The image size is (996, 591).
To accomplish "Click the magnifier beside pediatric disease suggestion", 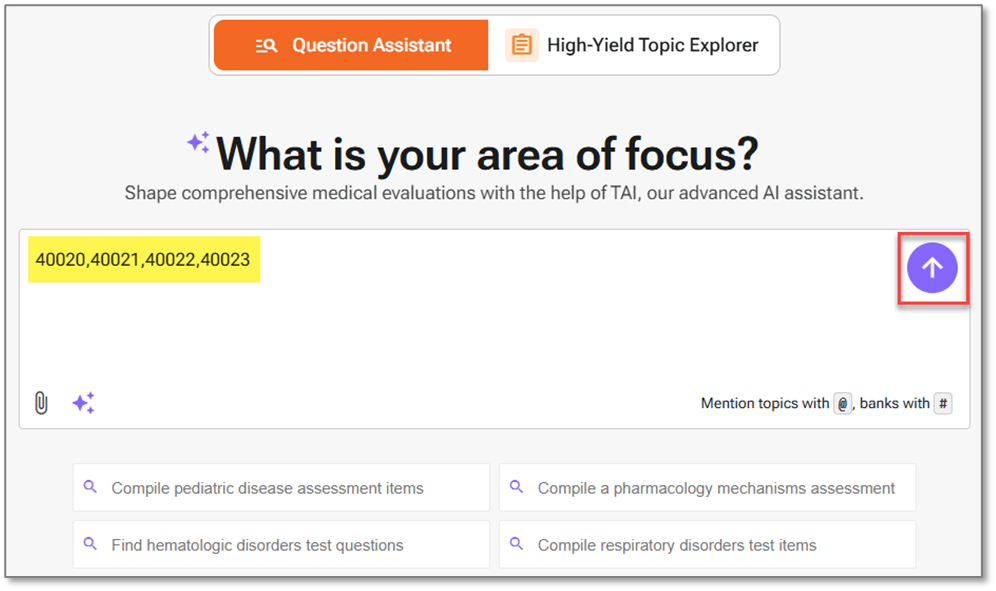I will pos(90,487).
